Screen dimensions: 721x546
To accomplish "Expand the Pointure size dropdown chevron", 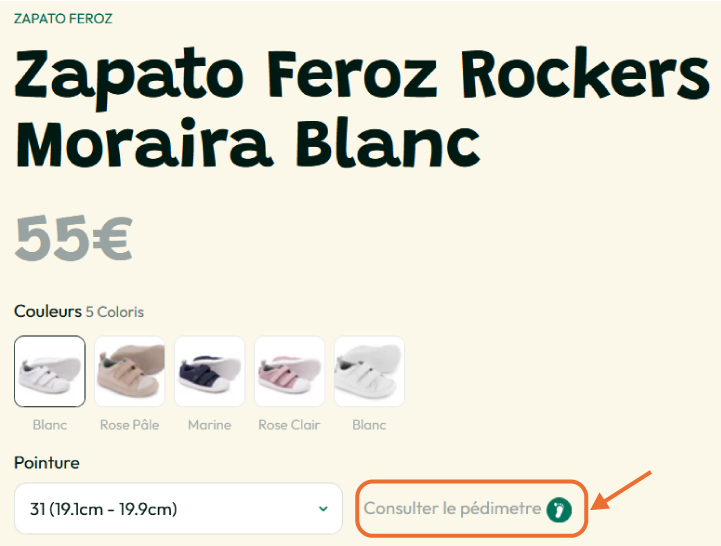I will tap(323, 509).
